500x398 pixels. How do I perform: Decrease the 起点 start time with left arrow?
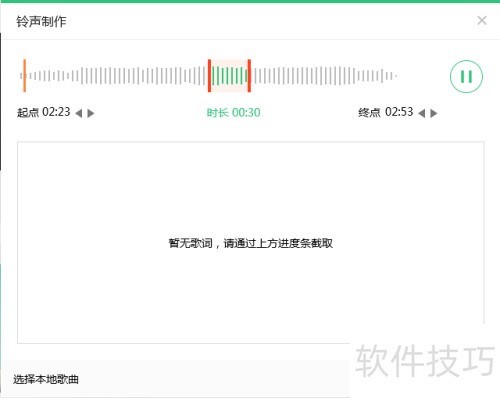click(x=79, y=113)
